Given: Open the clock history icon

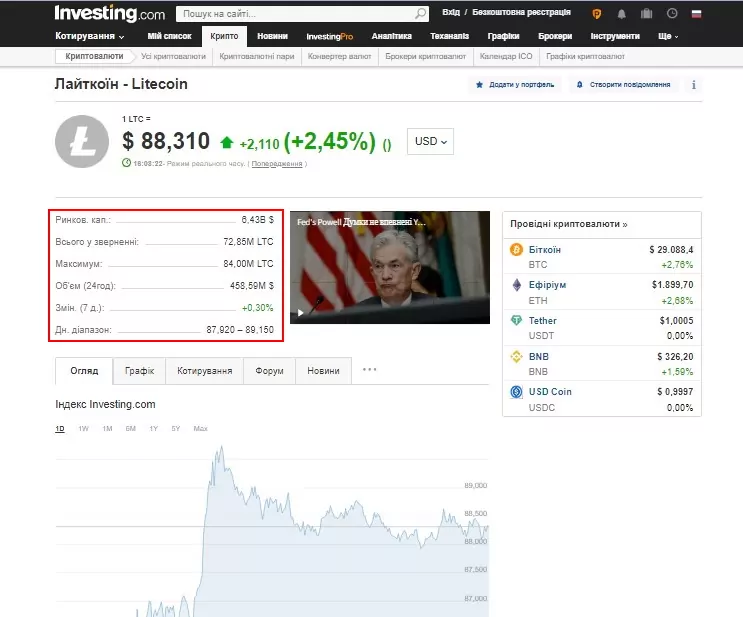Looking at the screenshot, I should [x=672, y=13].
